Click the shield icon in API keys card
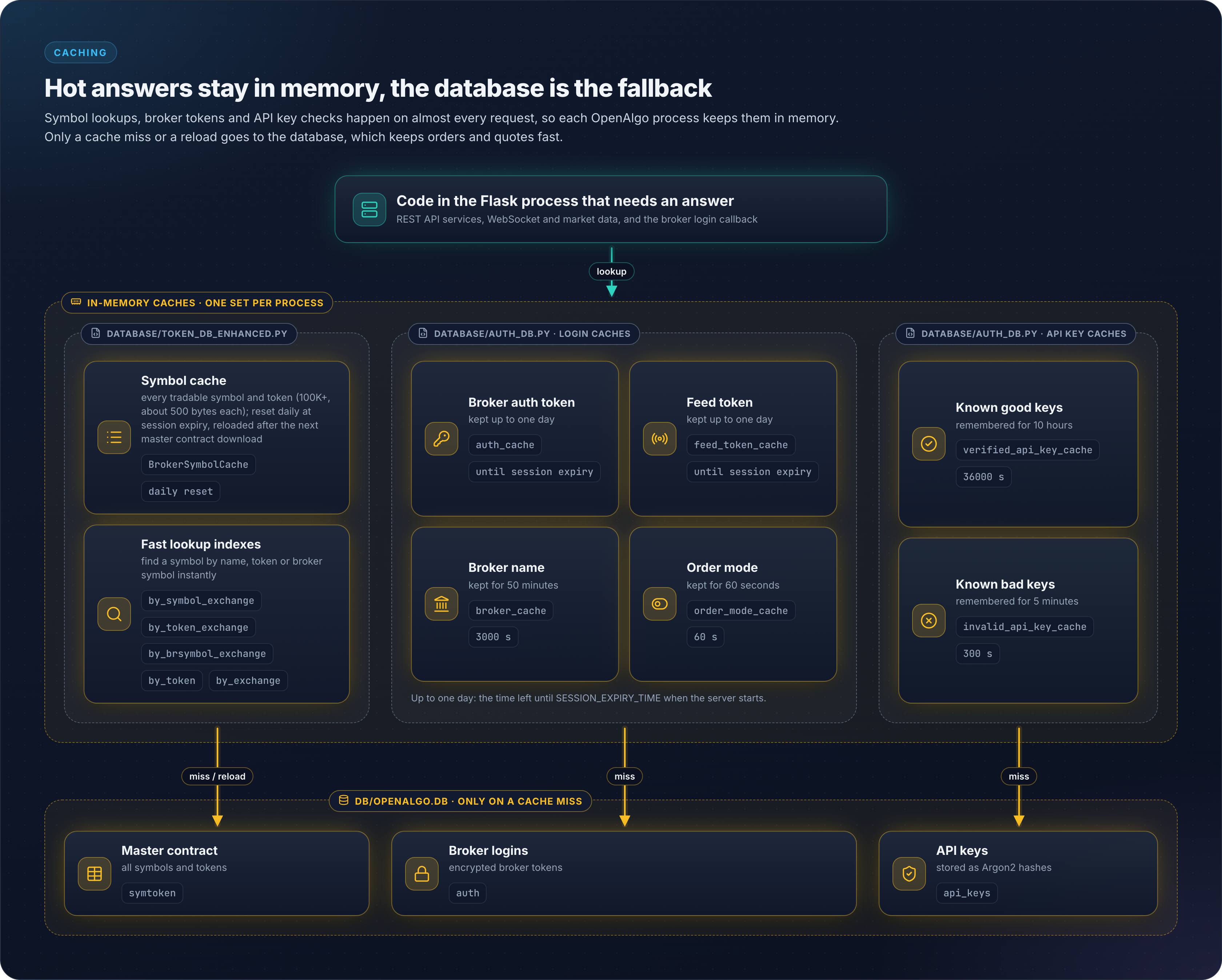Viewport: 1222px width, 980px height. 908,873
